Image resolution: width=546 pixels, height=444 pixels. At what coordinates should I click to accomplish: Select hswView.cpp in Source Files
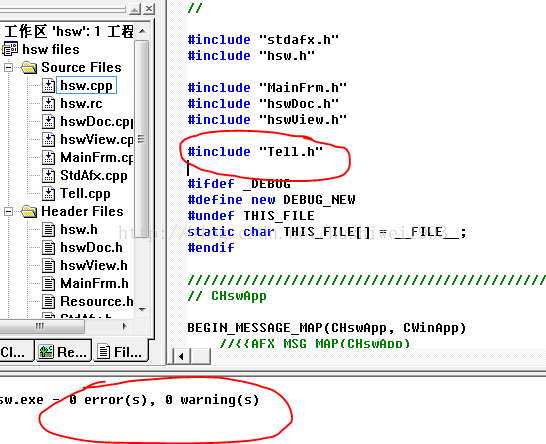pyautogui.click(x=96, y=139)
